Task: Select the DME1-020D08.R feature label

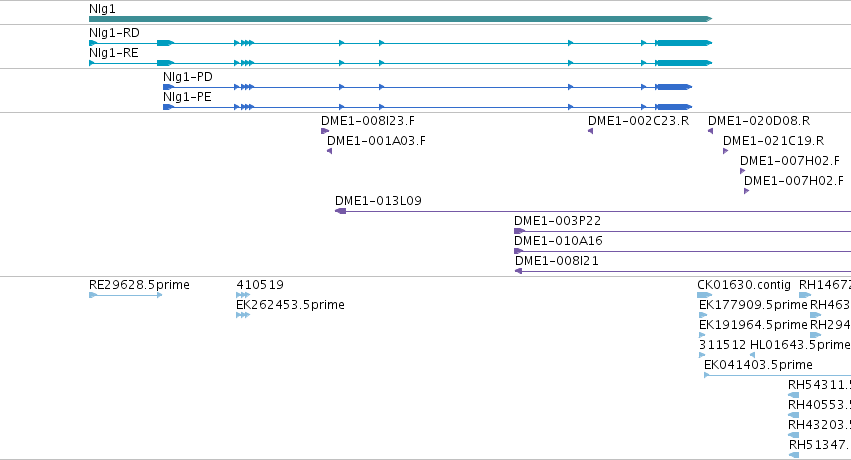Action: click(x=759, y=121)
